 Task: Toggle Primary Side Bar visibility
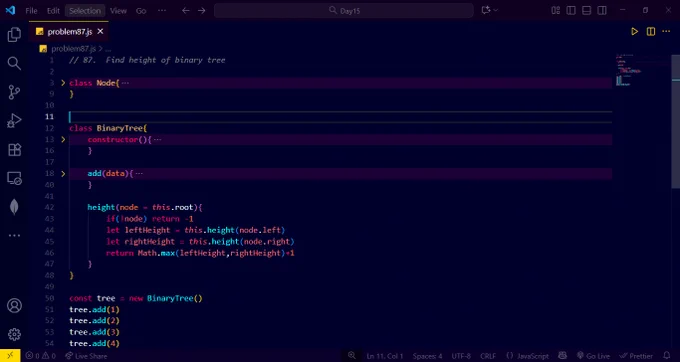571,10
